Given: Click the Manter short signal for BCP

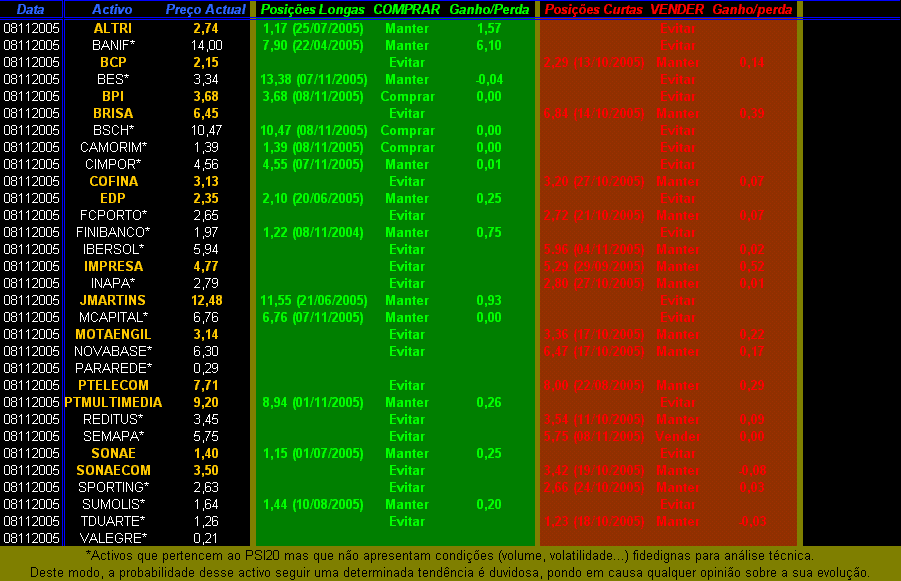Looking at the screenshot, I should click(x=677, y=62).
